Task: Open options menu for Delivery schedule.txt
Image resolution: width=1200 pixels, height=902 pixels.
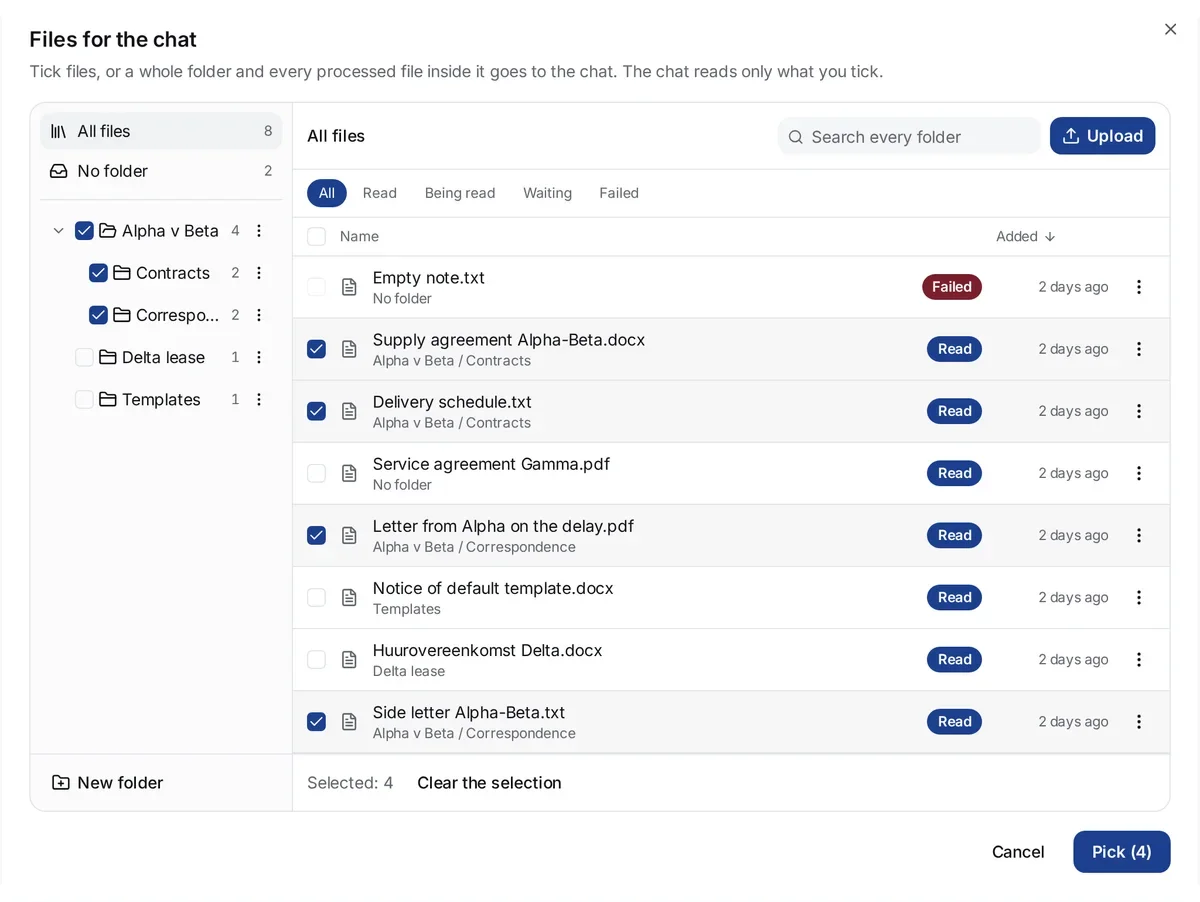Action: (1138, 411)
